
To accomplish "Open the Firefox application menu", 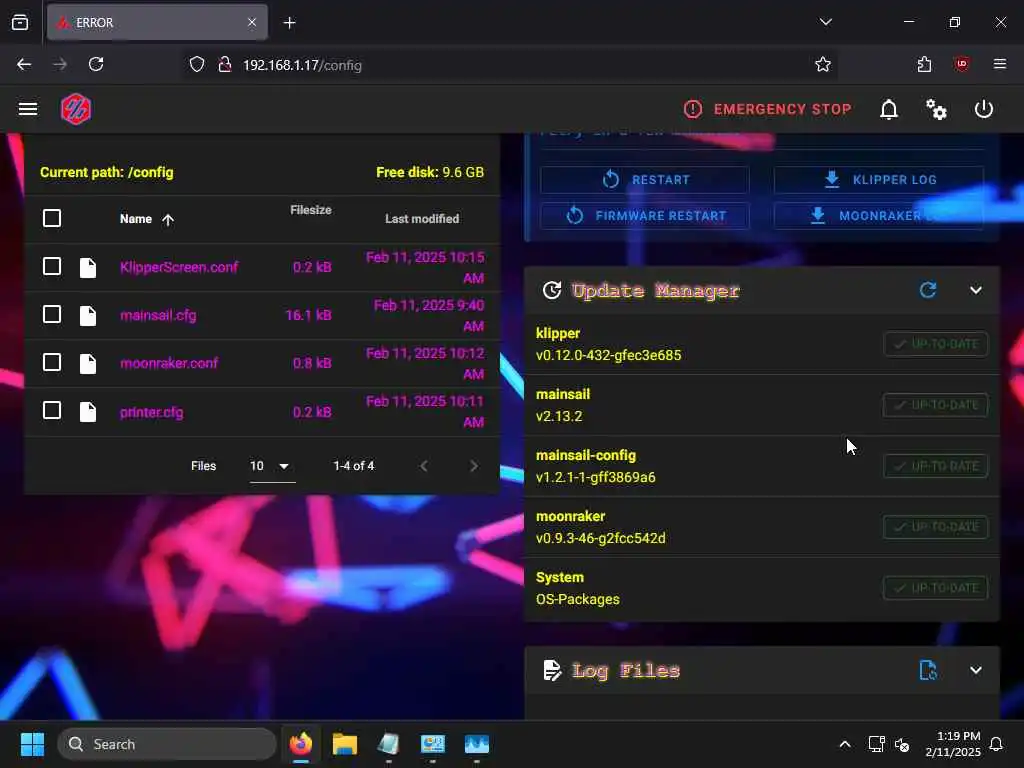I will coord(1000,64).
